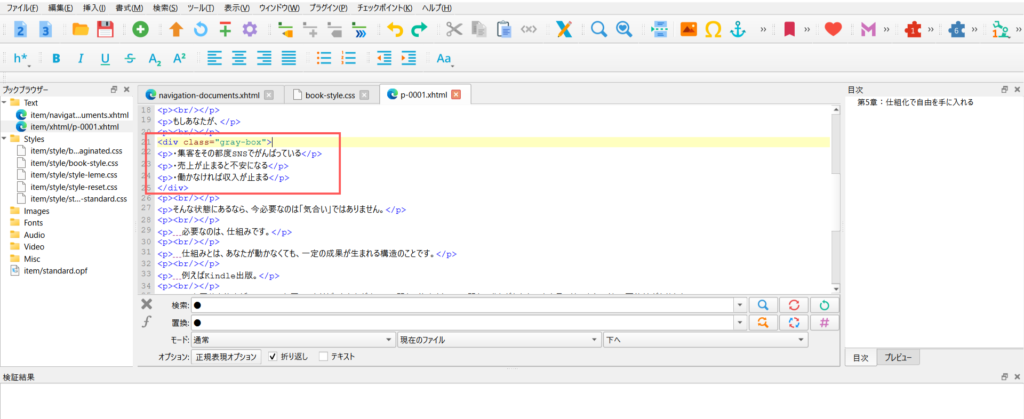Click the anchor (Insert ID) icon
The height and width of the screenshot is (419, 1024).
point(739,30)
